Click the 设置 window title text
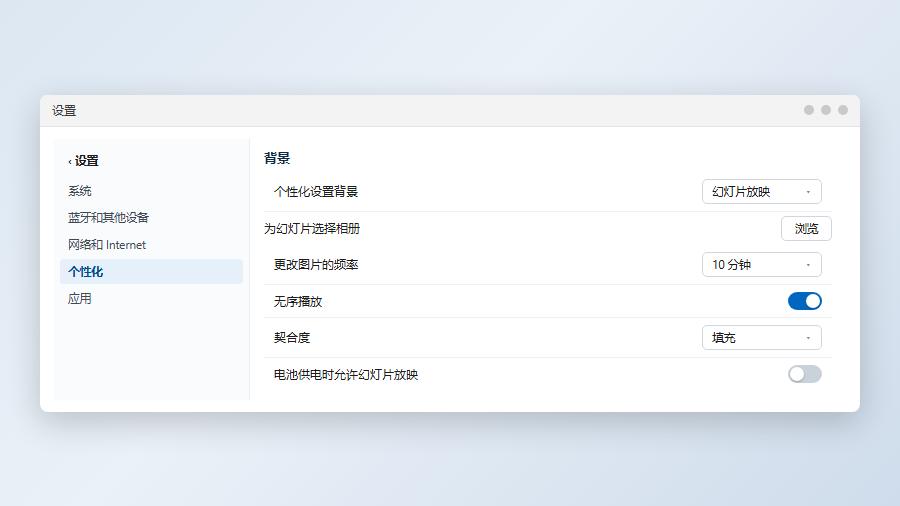900x506 pixels. pyautogui.click(x=64, y=111)
